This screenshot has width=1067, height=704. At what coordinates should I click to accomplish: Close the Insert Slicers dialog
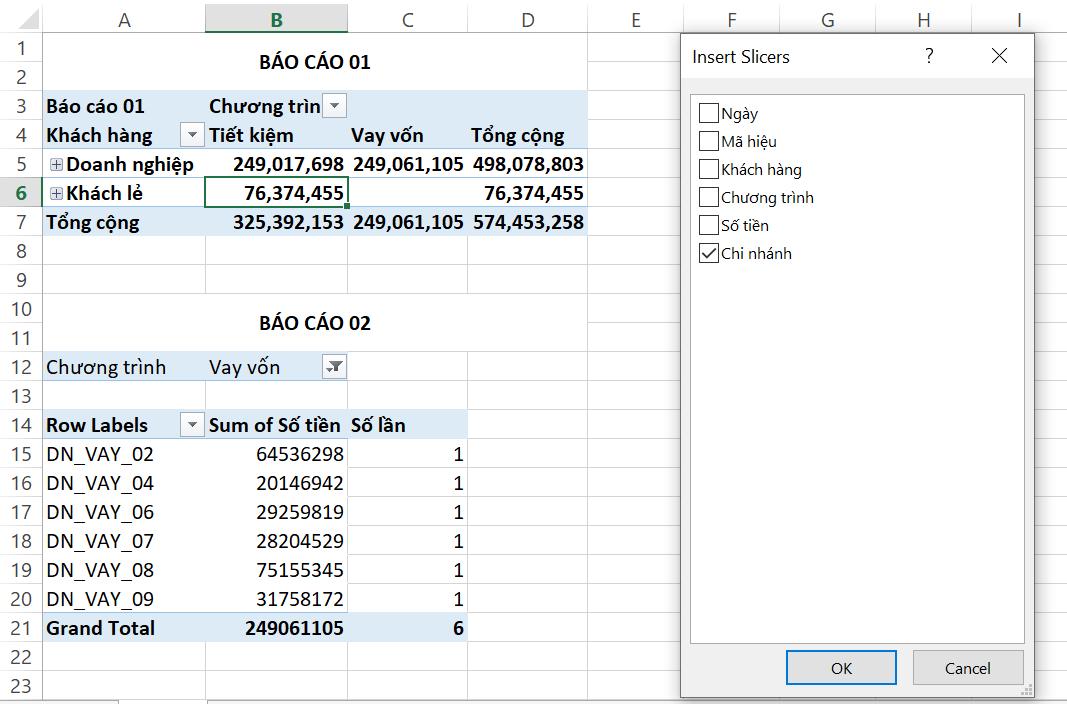tap(999, 56)
